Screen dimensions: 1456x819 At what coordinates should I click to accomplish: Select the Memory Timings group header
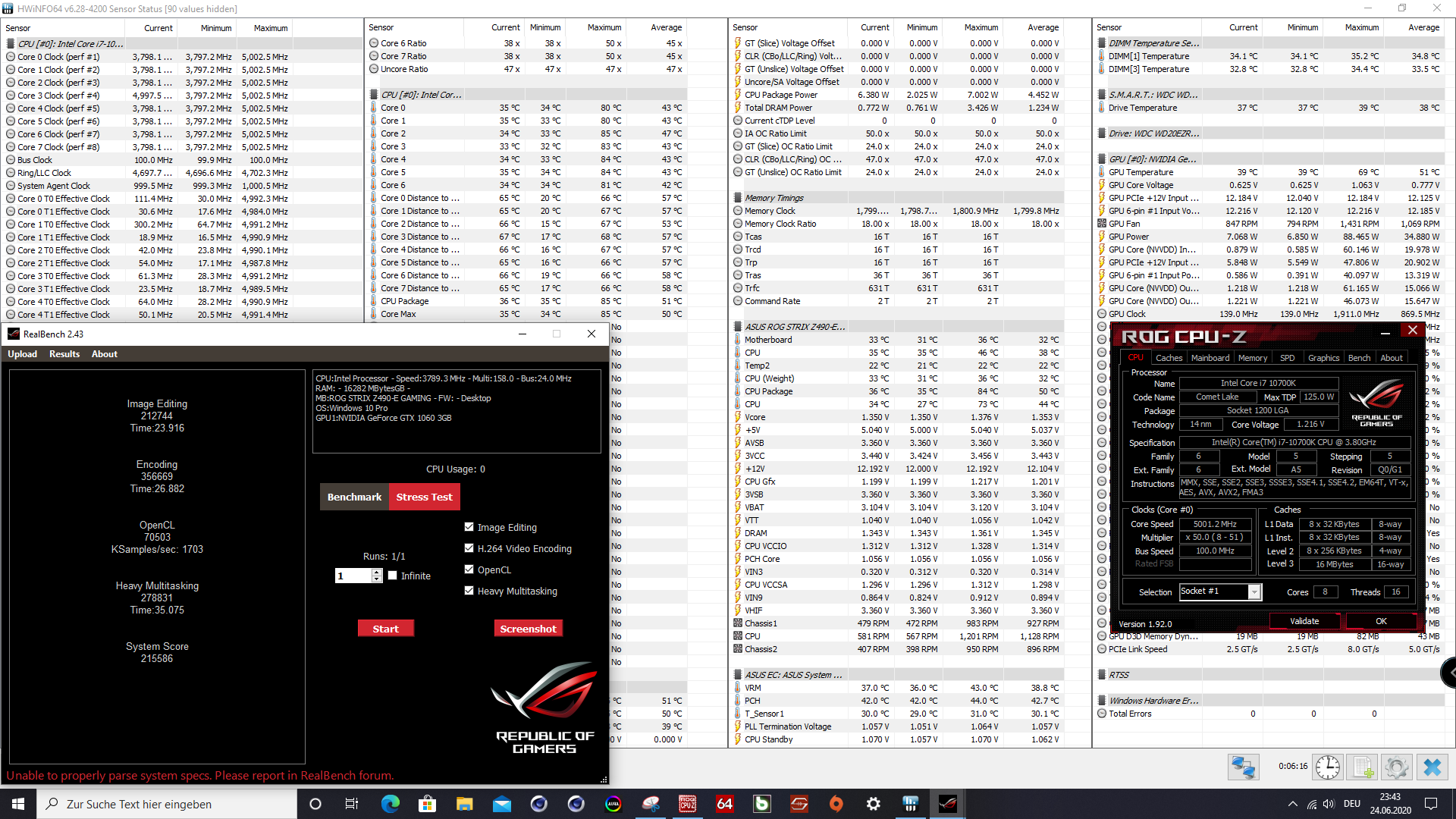773,198
